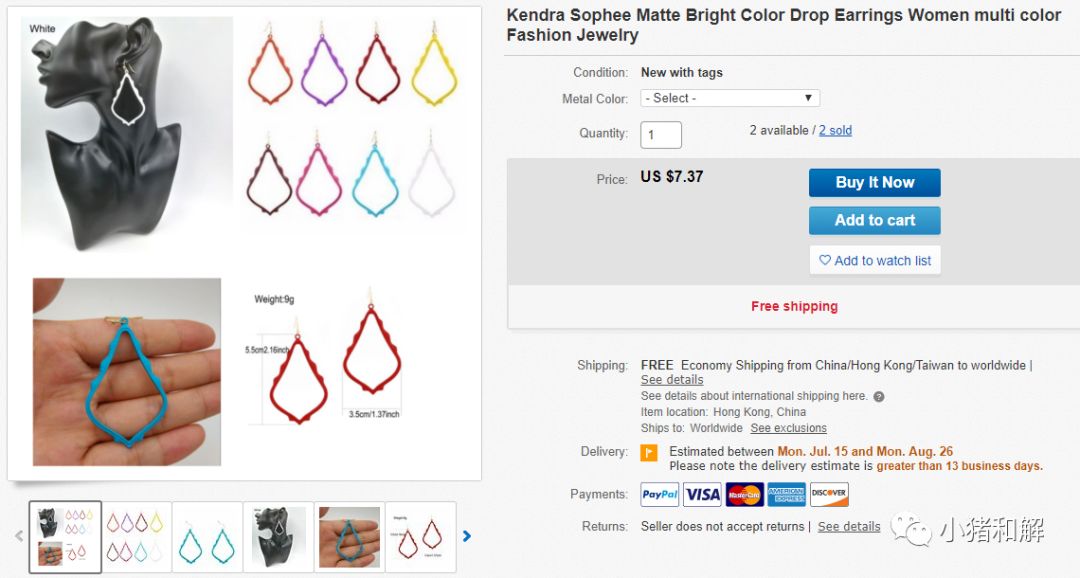Toggle Add to watch list heart button
The width and height of the screenshot is (1080, 578).
point(875,261)
